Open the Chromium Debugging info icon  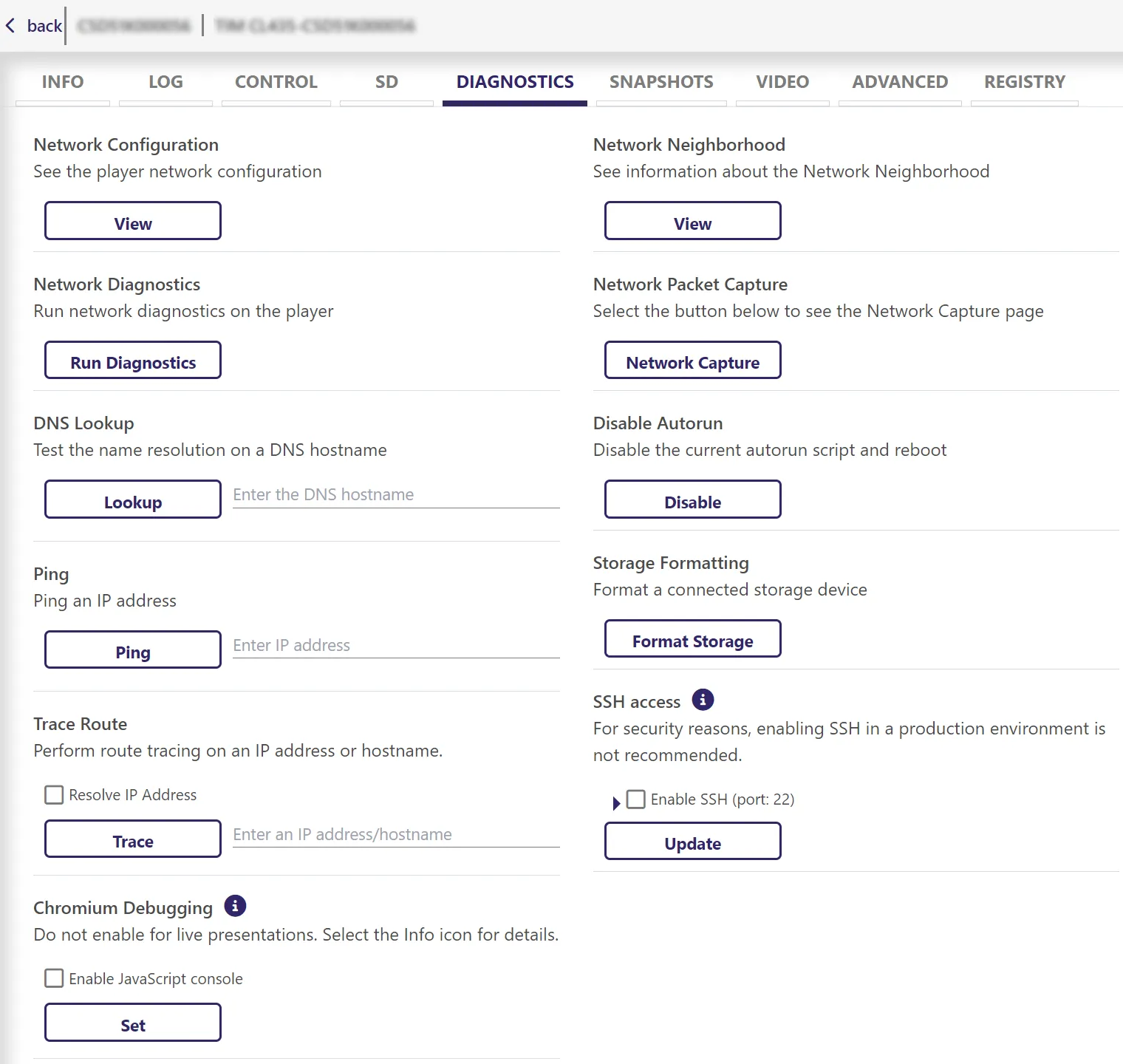coord(235,905)
